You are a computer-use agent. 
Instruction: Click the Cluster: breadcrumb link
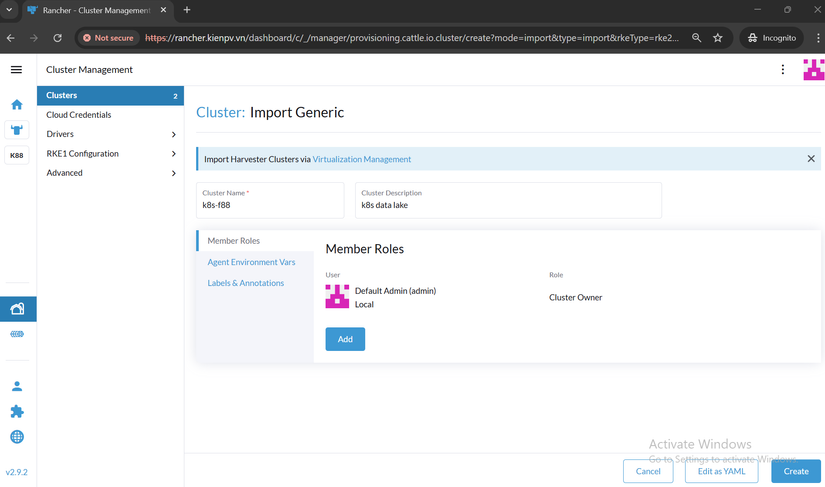click(220, 112)
